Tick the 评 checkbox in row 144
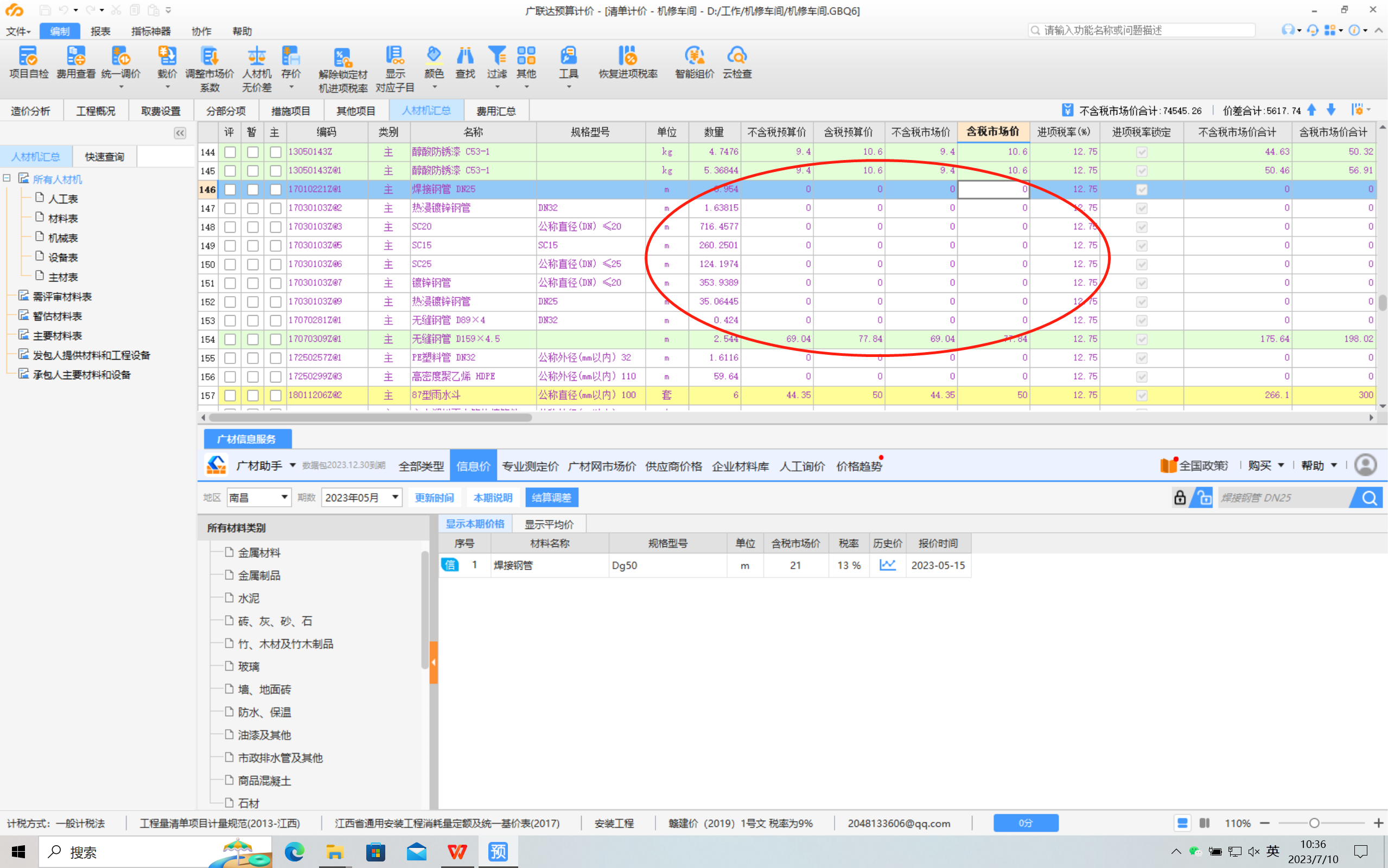This screenshot has width=1388, height=868. click(230, 152)
